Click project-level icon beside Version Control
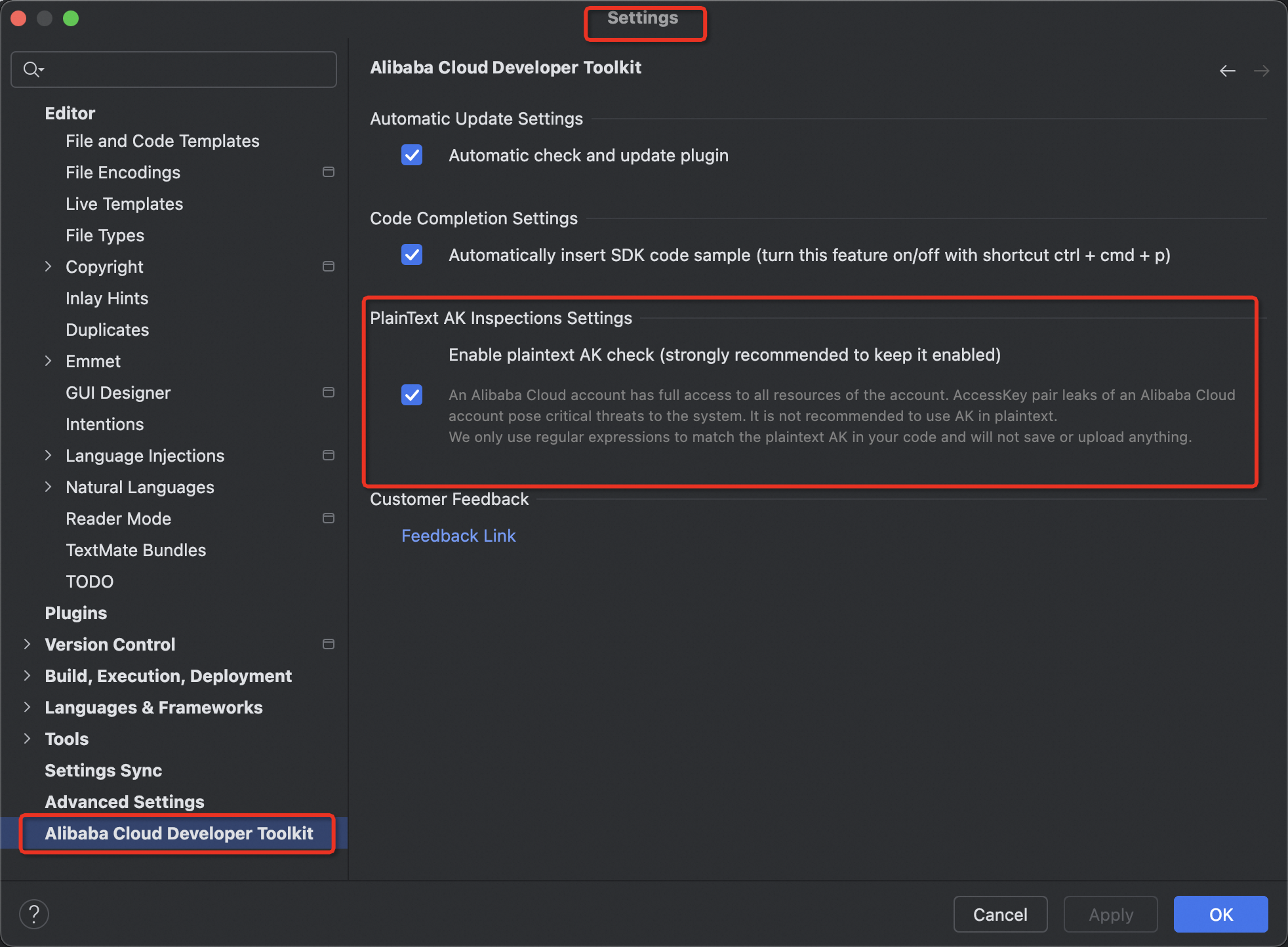 (x=329, y=644)
